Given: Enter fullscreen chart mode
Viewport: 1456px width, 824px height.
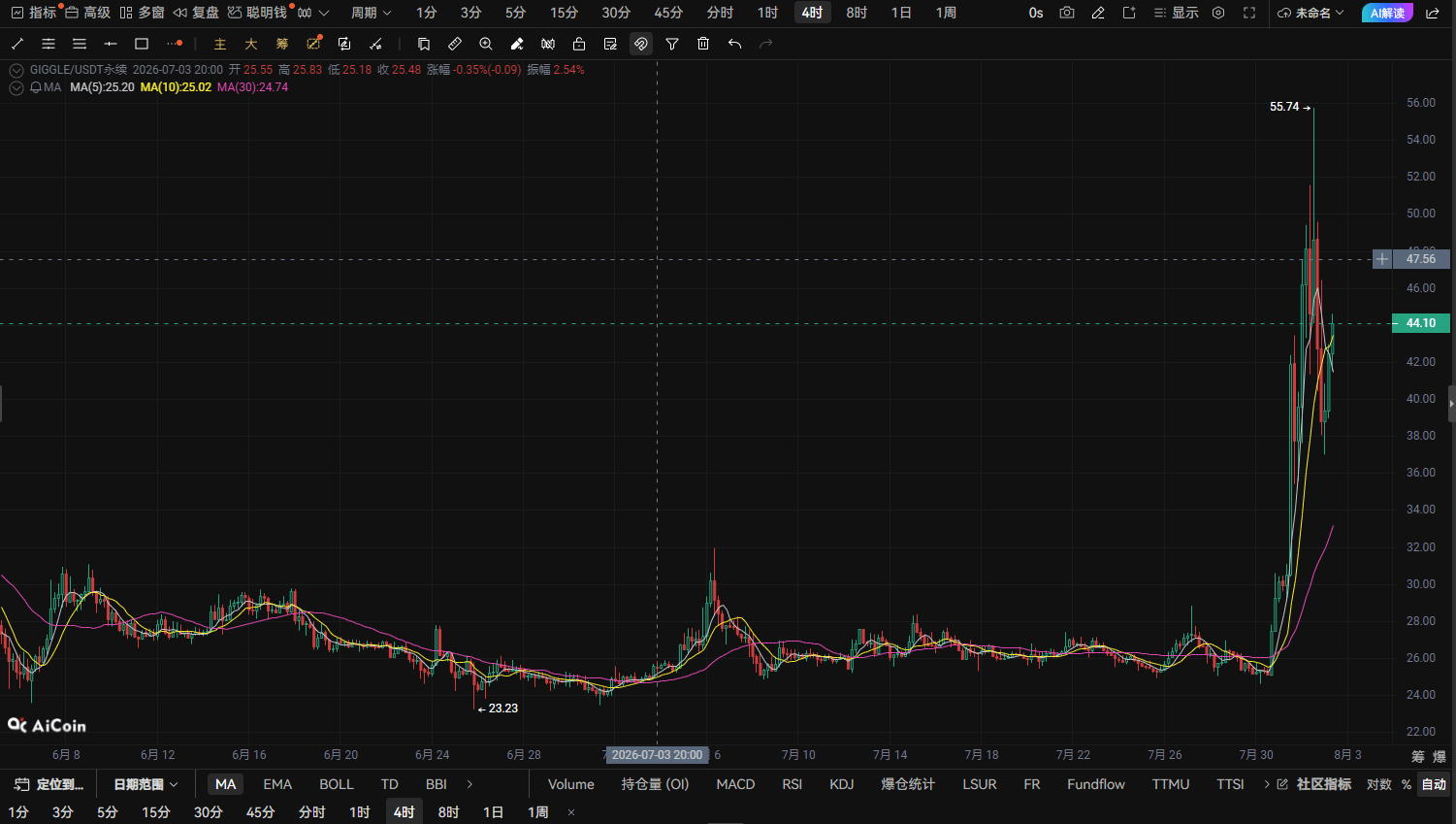Looking at the screenshot, I should click(1249, 13).
